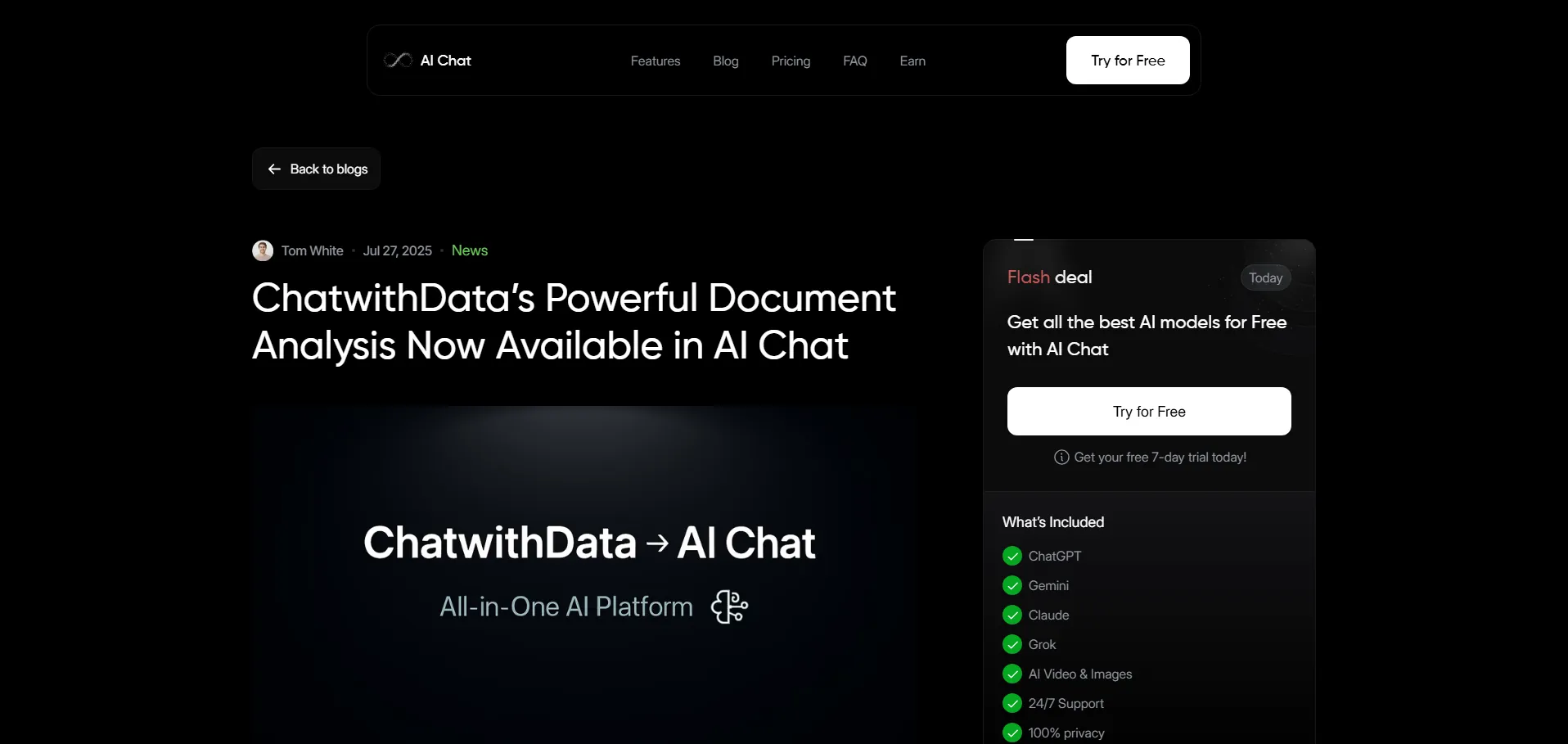Screen dimensions: 1568x744
Task: Click the green checkmark next to Gemini
Action: 1012,586
